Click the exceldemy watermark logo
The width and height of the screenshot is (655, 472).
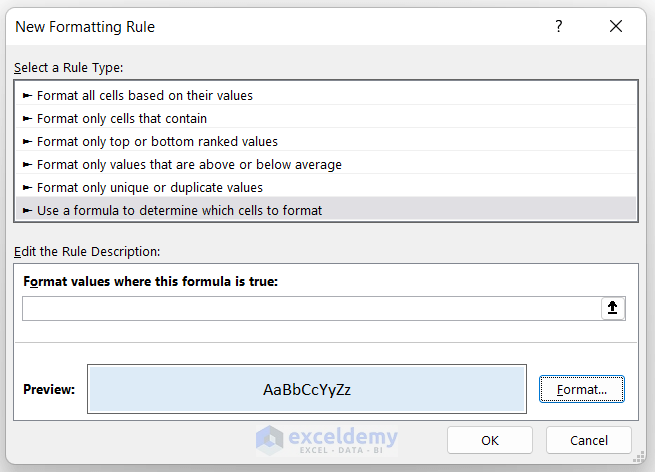(x=327, y=440)
